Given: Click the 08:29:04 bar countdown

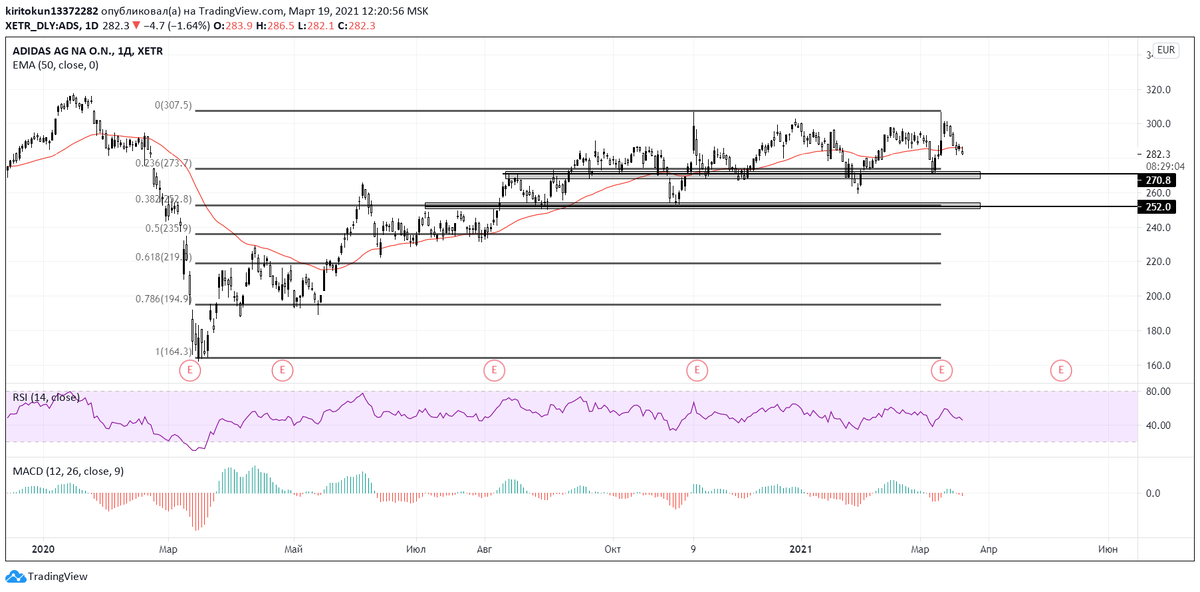Looking at the screenshot, I should [1165, 166].
